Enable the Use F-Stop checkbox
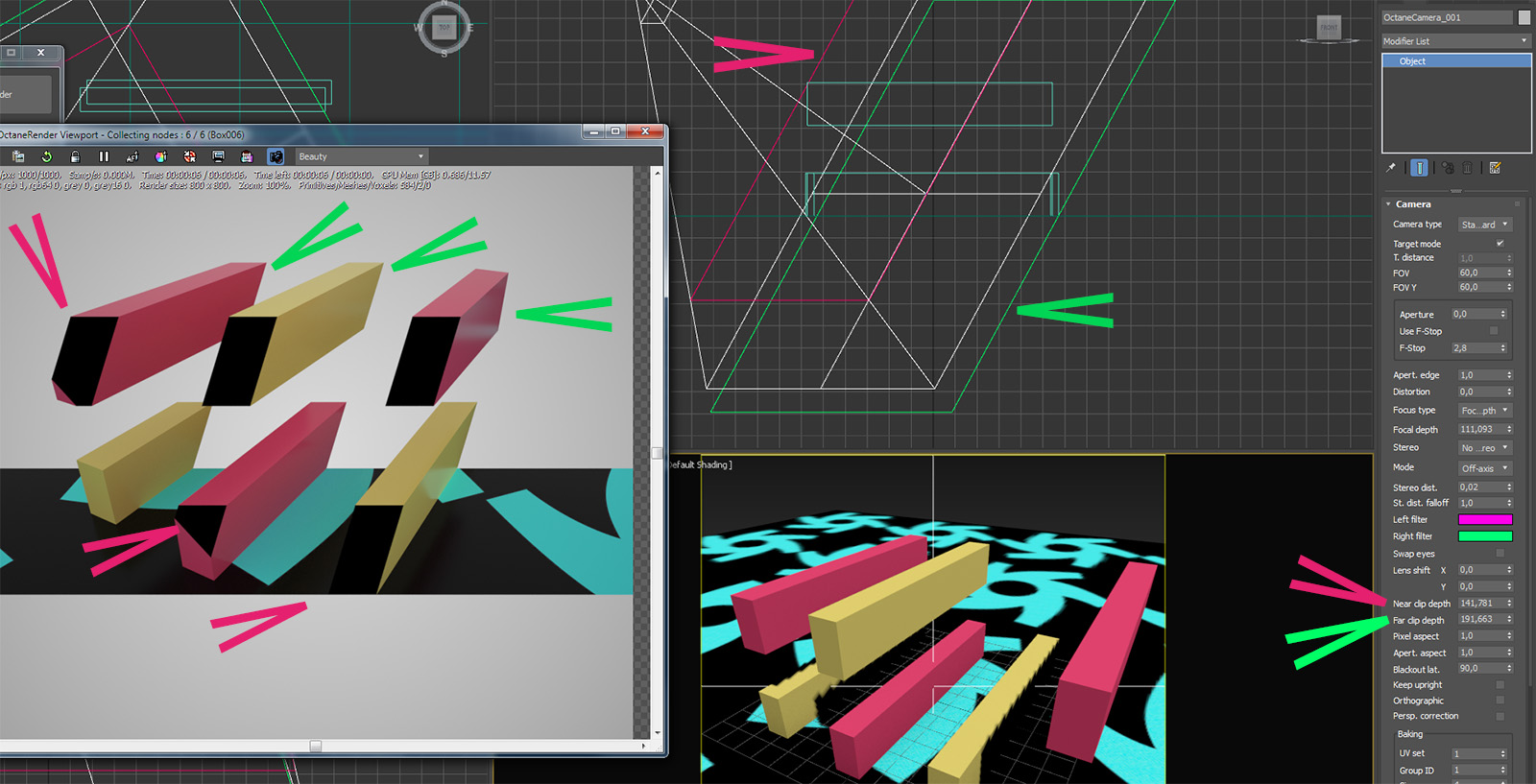 point(1493,331)
